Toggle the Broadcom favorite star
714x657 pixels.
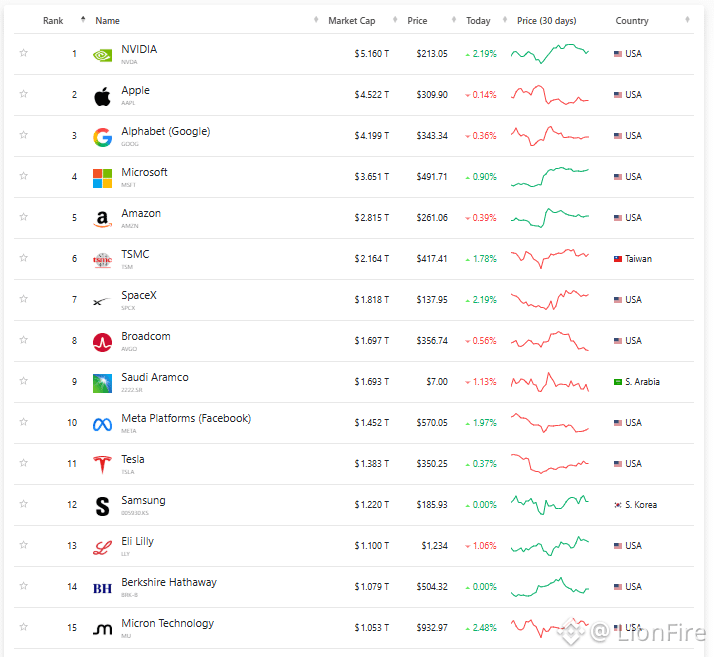(x=24, y=340)
